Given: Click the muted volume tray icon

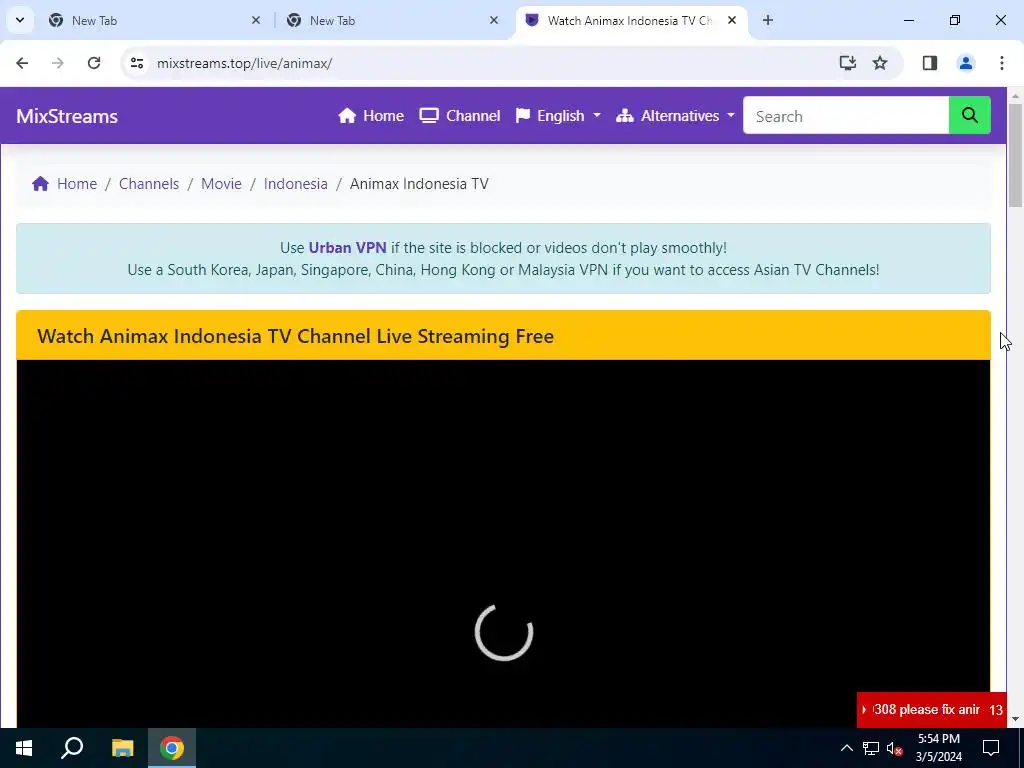Looking at the screenshot, I should click(895, 748).
